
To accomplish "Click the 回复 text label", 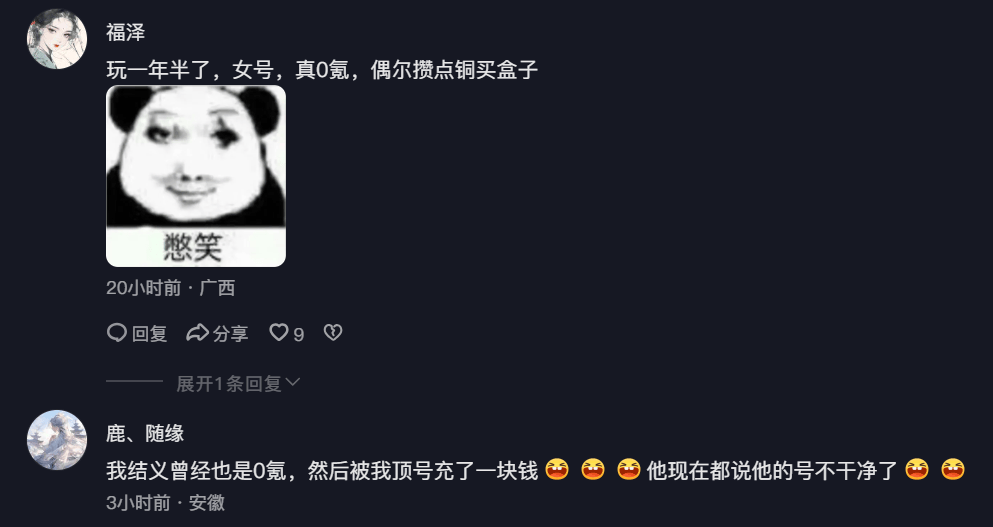I will point(149,333).
